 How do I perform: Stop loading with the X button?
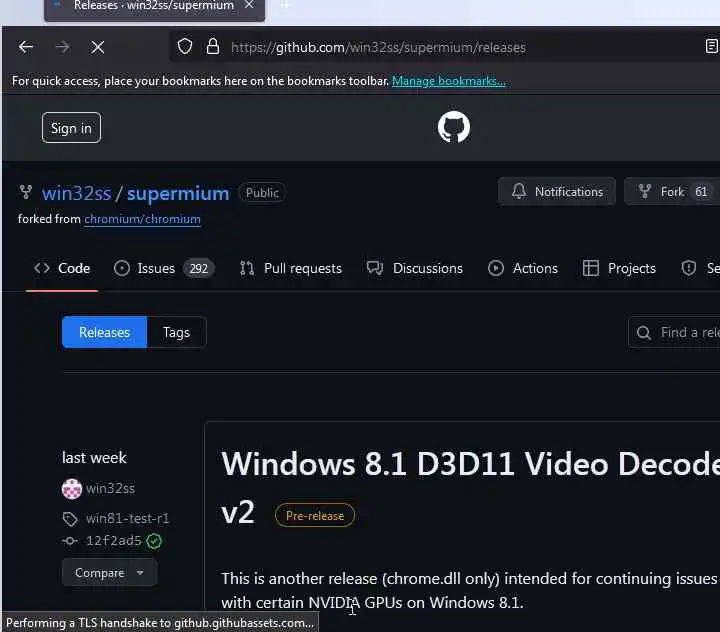pyautogui.click(x=97, y=47)
